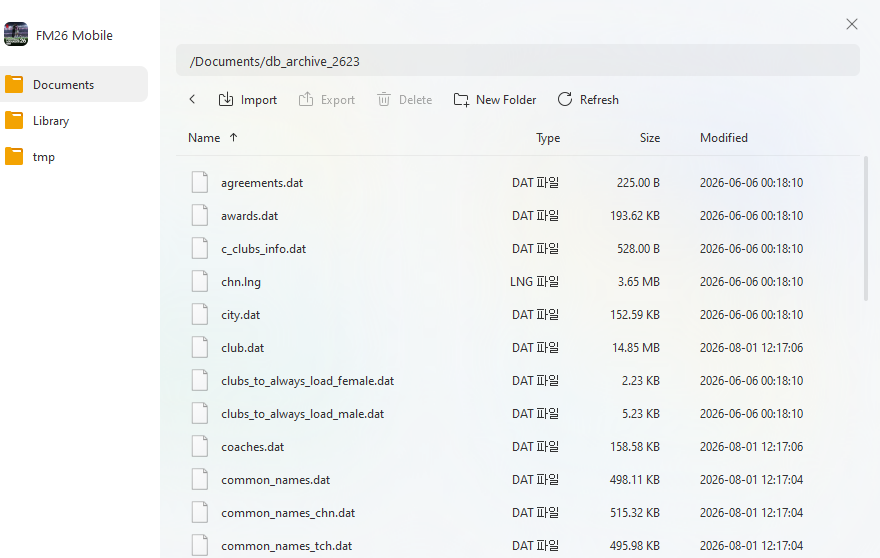Close the file browser window

(x=851, y=24)
